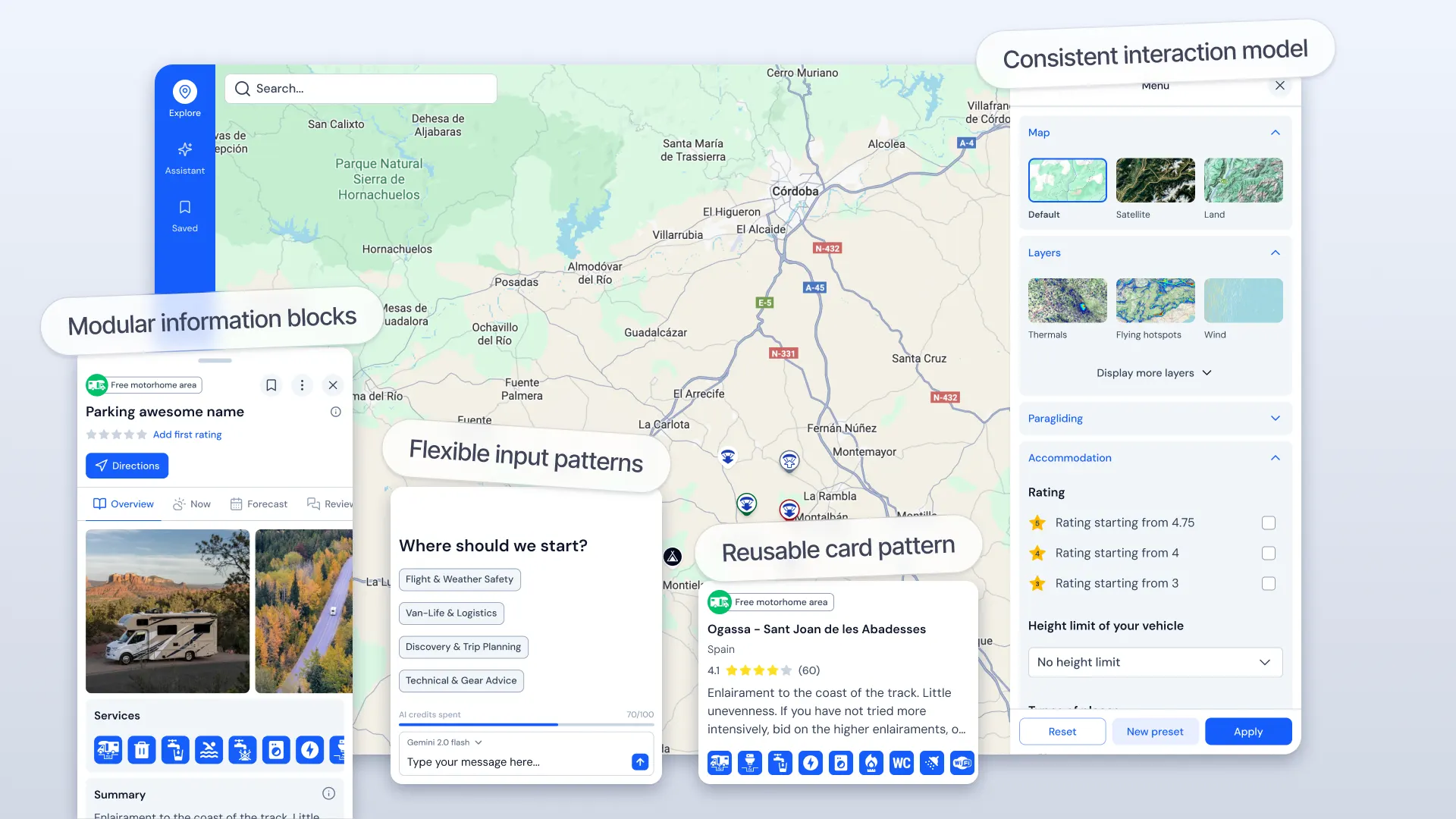The height and width of the screenshot is (819, 1456).
Task: Collapse the Layers section
Action: pyautogui.click(x=1276, y=253)
